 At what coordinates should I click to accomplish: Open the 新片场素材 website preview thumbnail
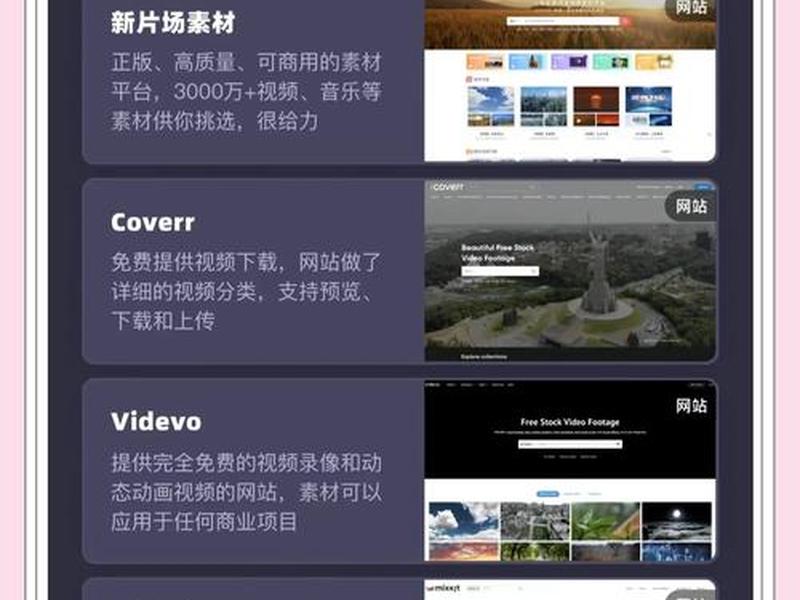pos(570,81)
